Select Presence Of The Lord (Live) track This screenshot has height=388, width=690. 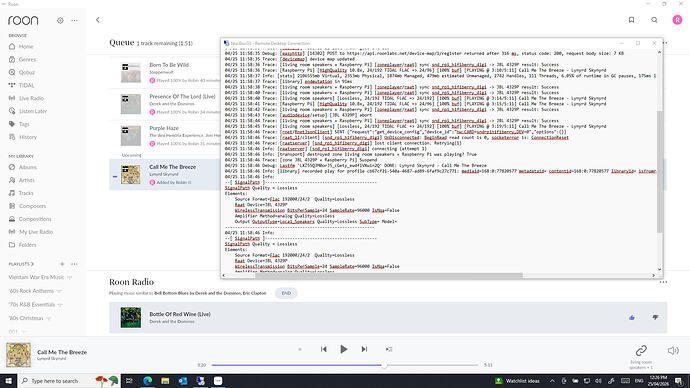[182, 96]
